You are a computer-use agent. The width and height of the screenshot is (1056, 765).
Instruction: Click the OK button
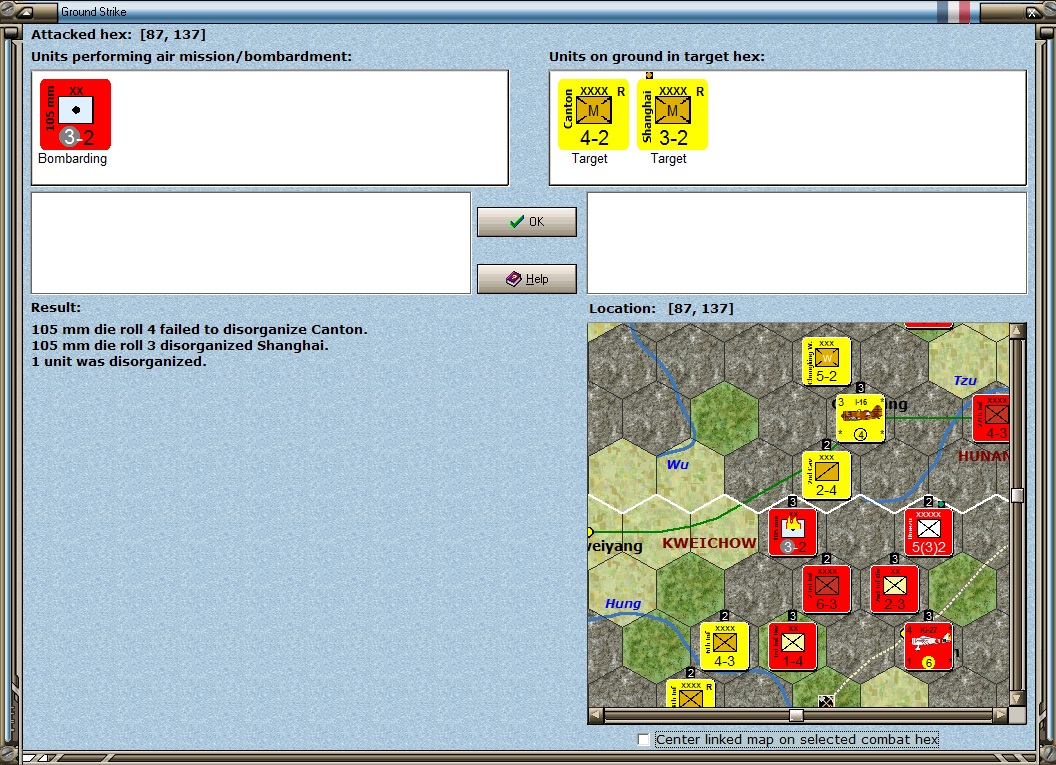pos(527,222)
